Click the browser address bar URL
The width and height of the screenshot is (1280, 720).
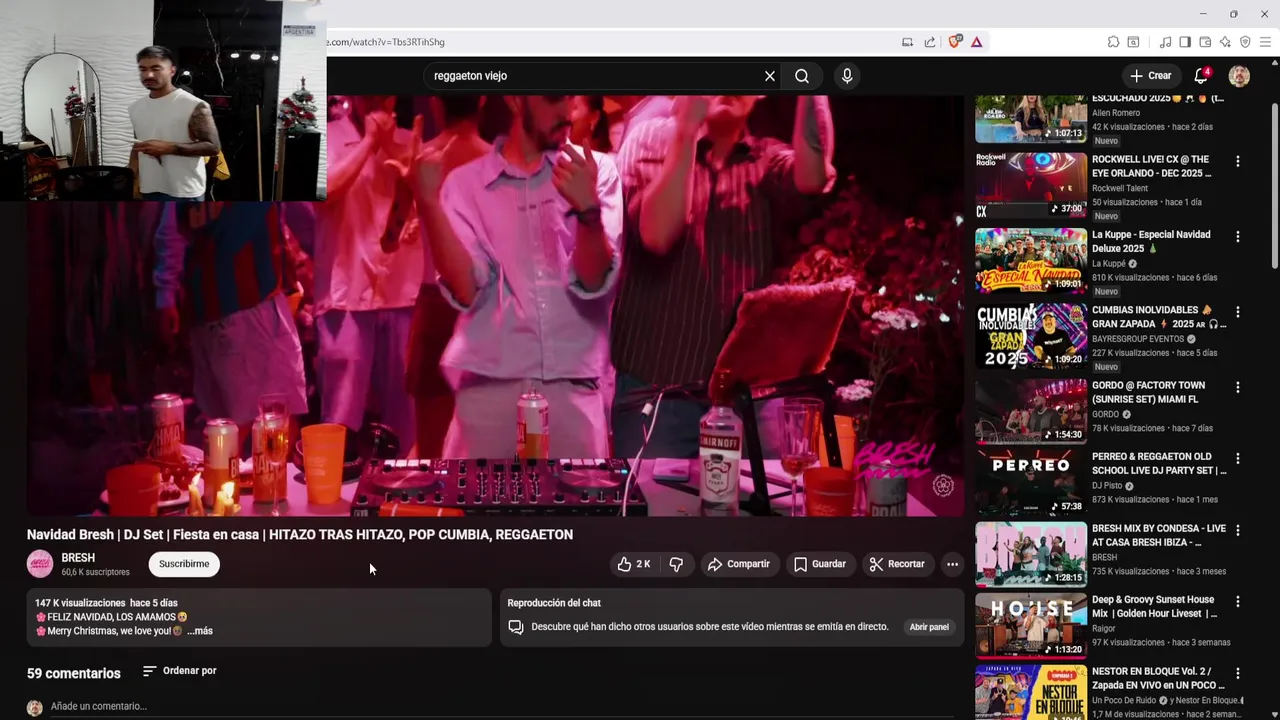coord(385,42)
